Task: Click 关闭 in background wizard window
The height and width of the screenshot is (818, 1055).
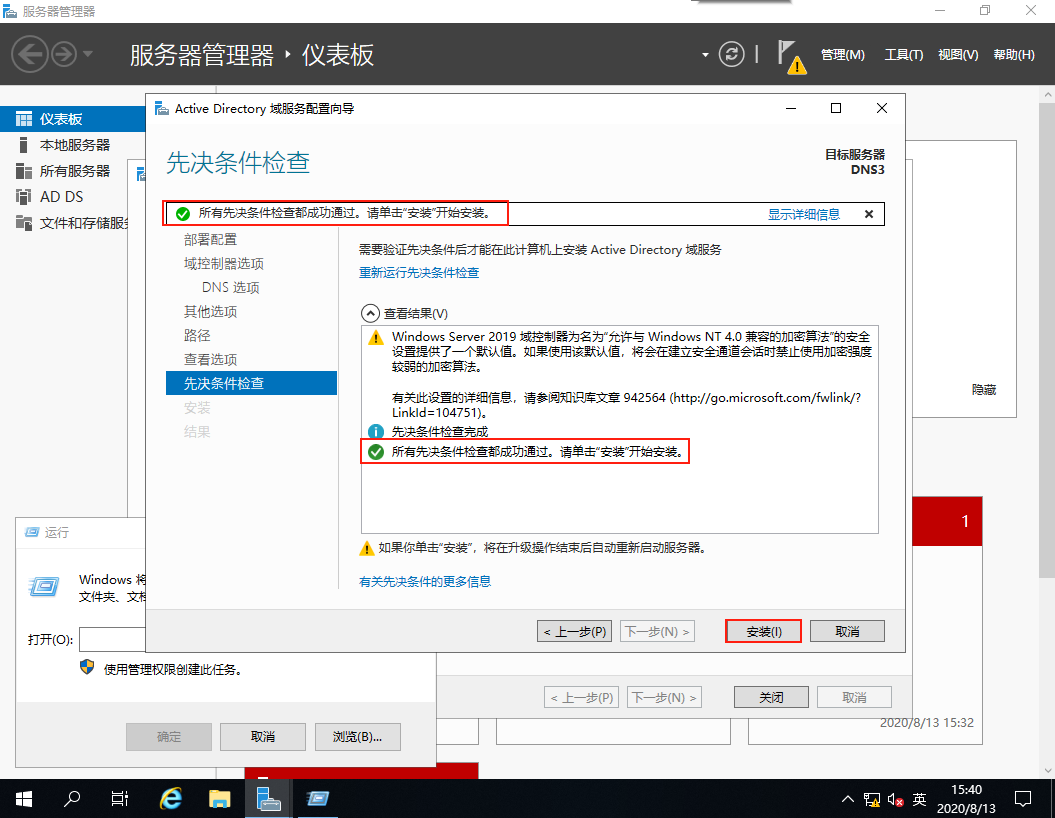Action: (x=771, y=698)
